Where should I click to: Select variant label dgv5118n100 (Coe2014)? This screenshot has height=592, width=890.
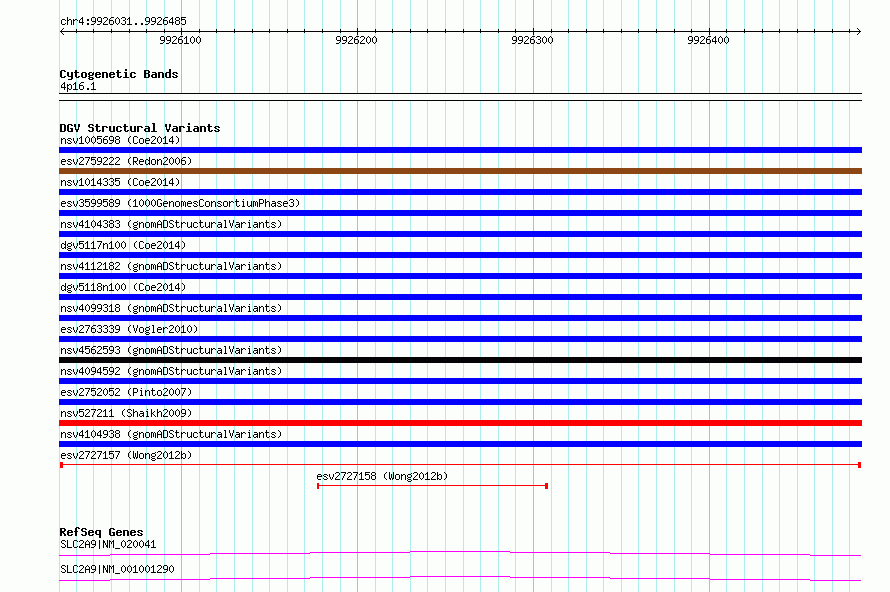[123, 287]
